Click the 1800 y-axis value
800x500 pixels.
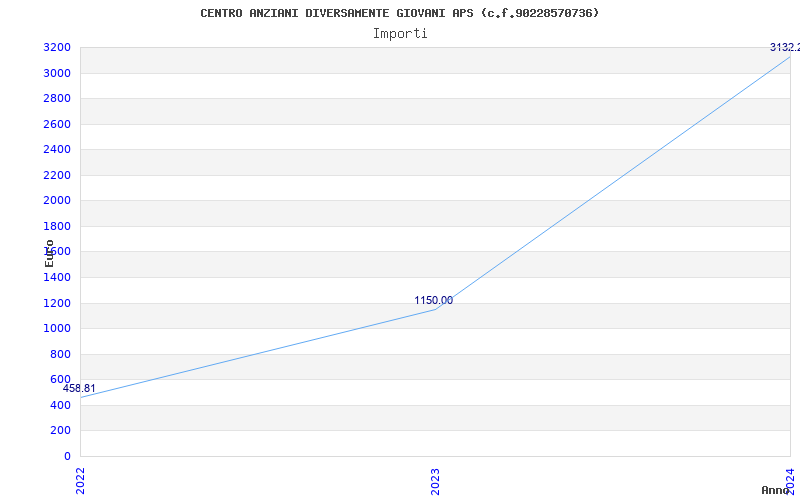57,227
